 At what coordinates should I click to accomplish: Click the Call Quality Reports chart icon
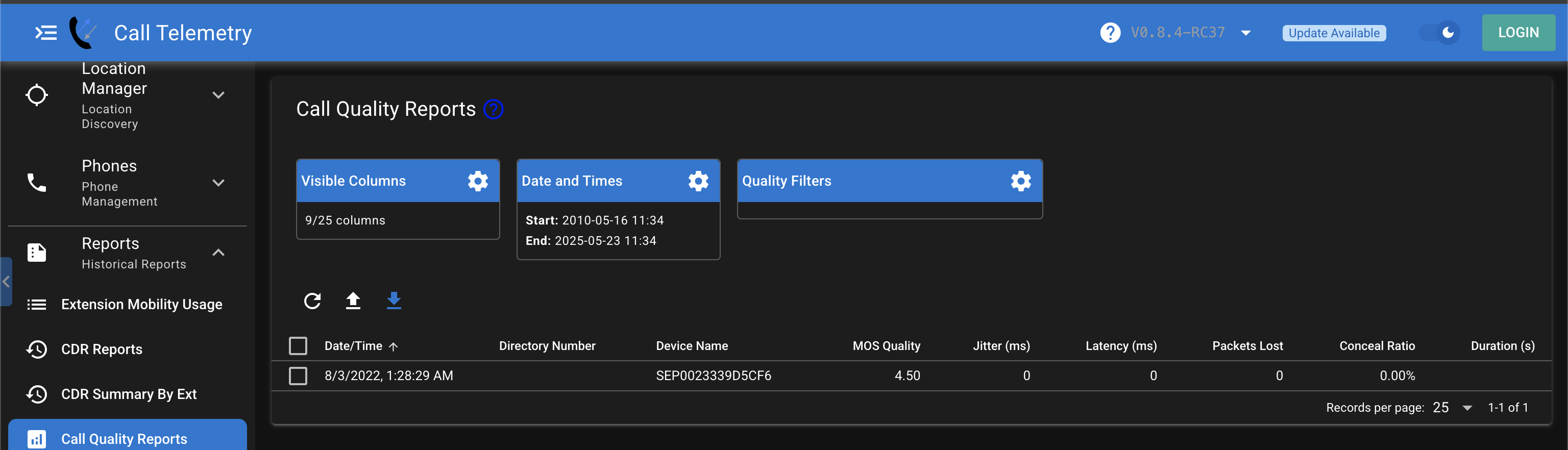coord(37,439)
